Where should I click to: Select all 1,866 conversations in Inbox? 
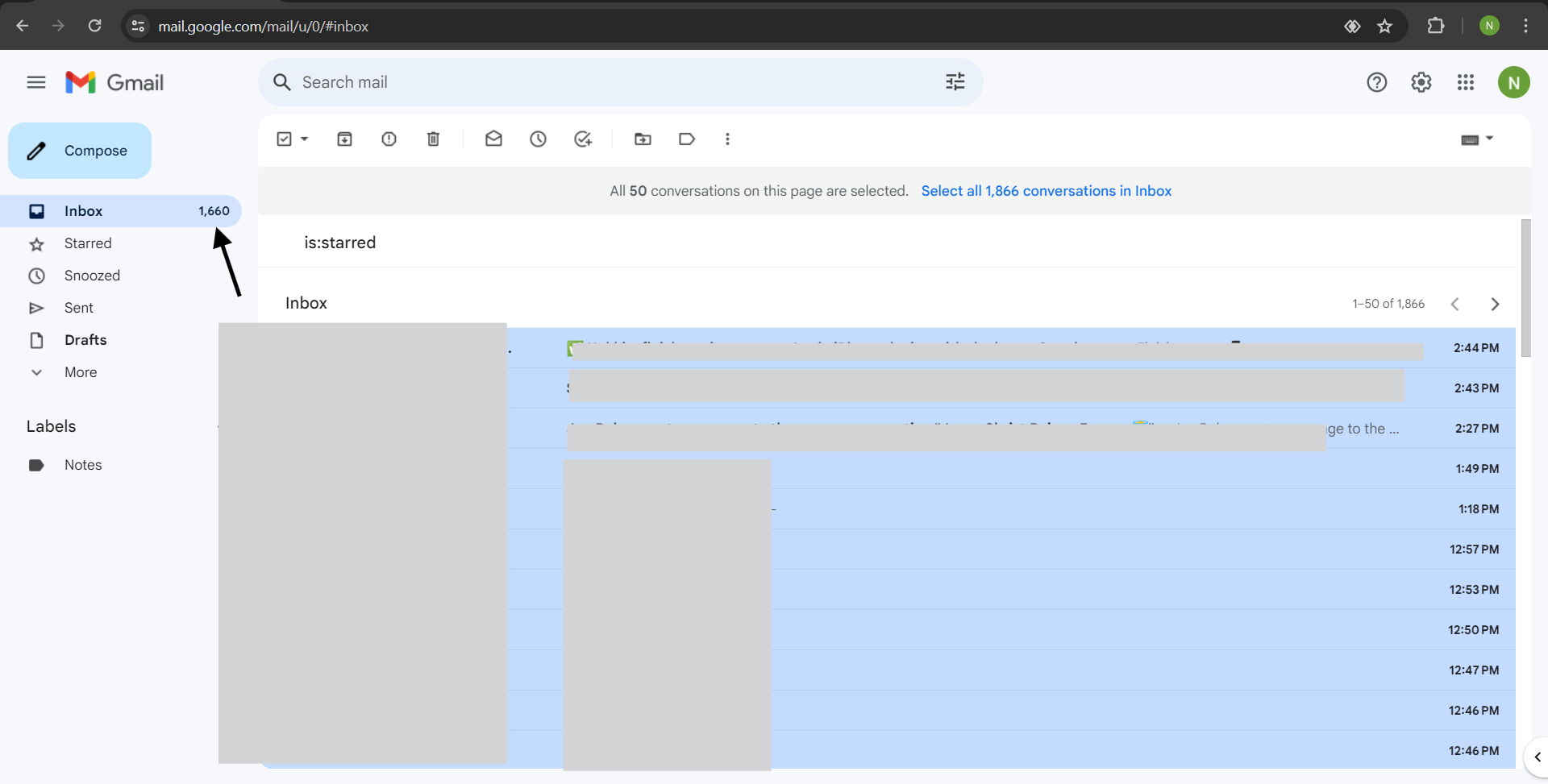[x=1046, y=191]
